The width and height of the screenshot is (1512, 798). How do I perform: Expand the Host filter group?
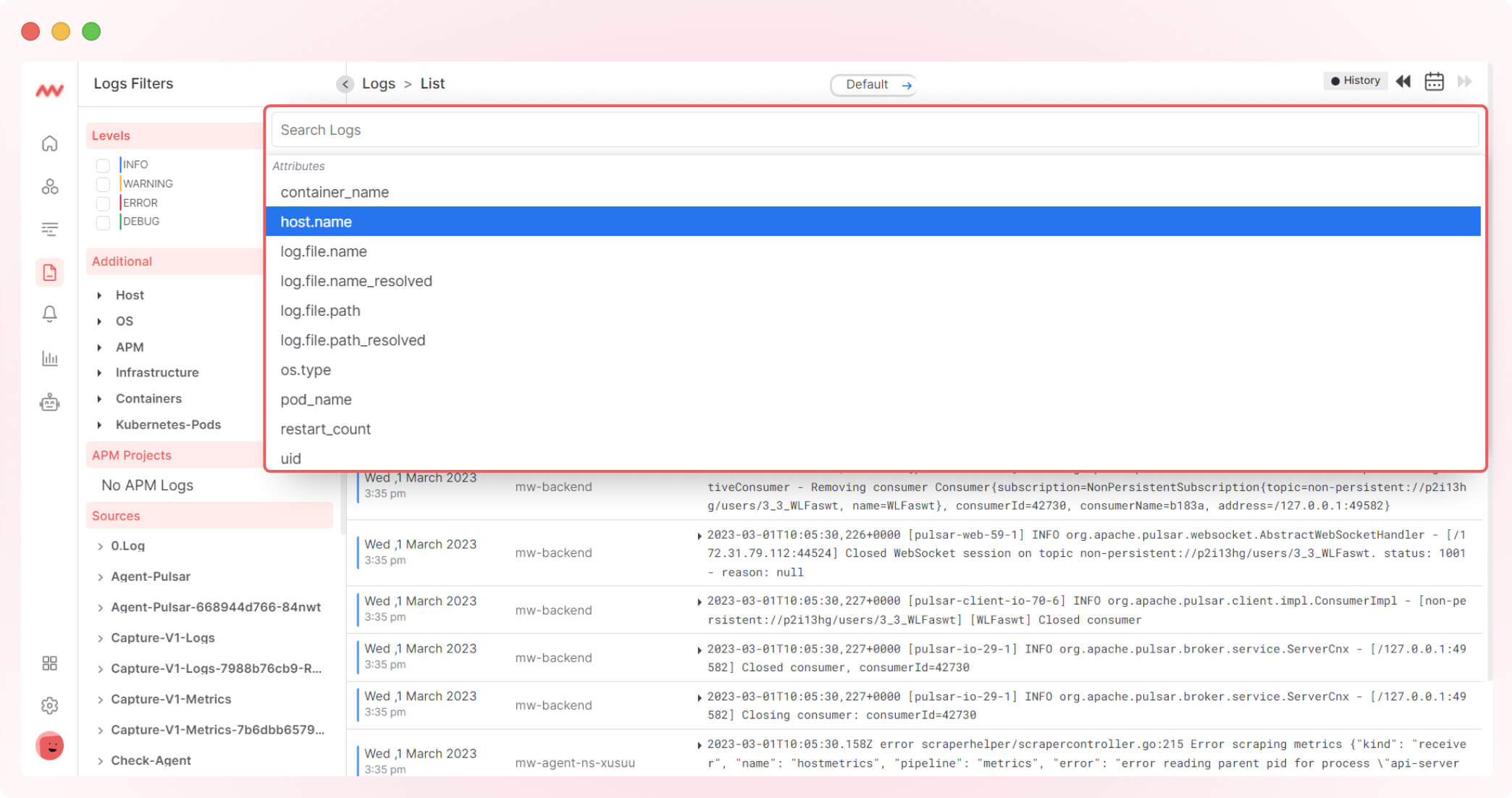(99, 295)
